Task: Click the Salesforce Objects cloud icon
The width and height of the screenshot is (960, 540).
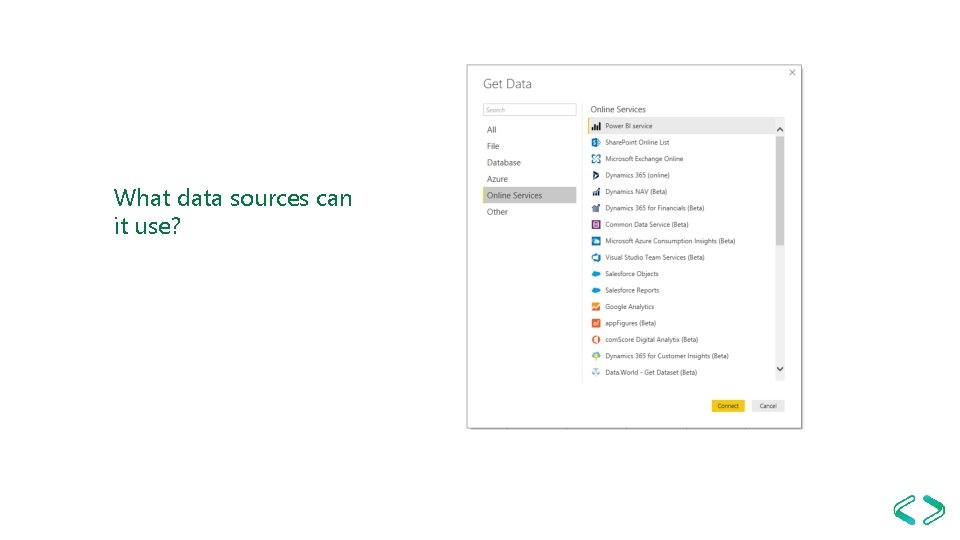Action: point(596,274)
